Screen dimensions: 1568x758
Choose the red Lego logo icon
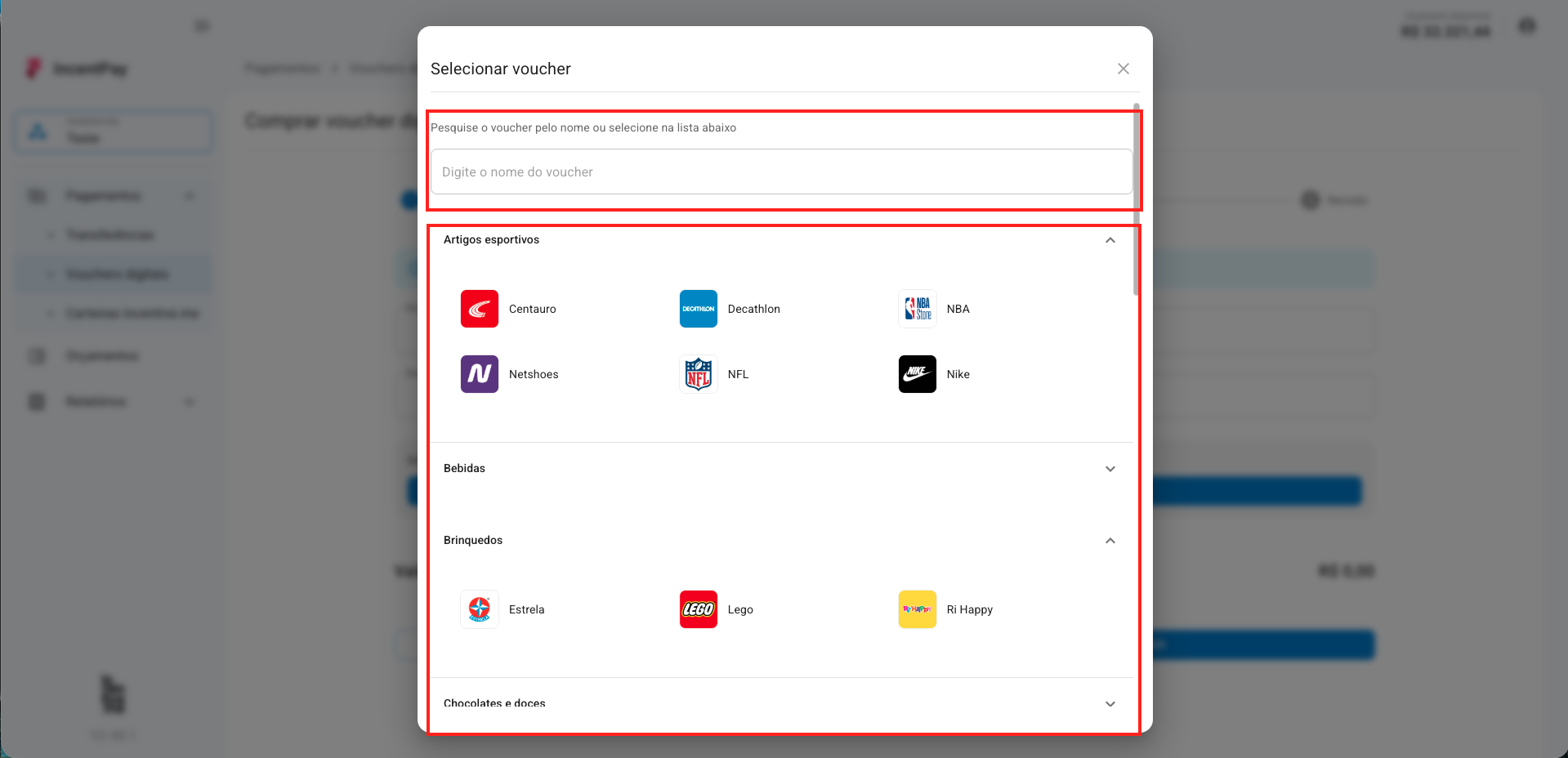tap(699, 609)
